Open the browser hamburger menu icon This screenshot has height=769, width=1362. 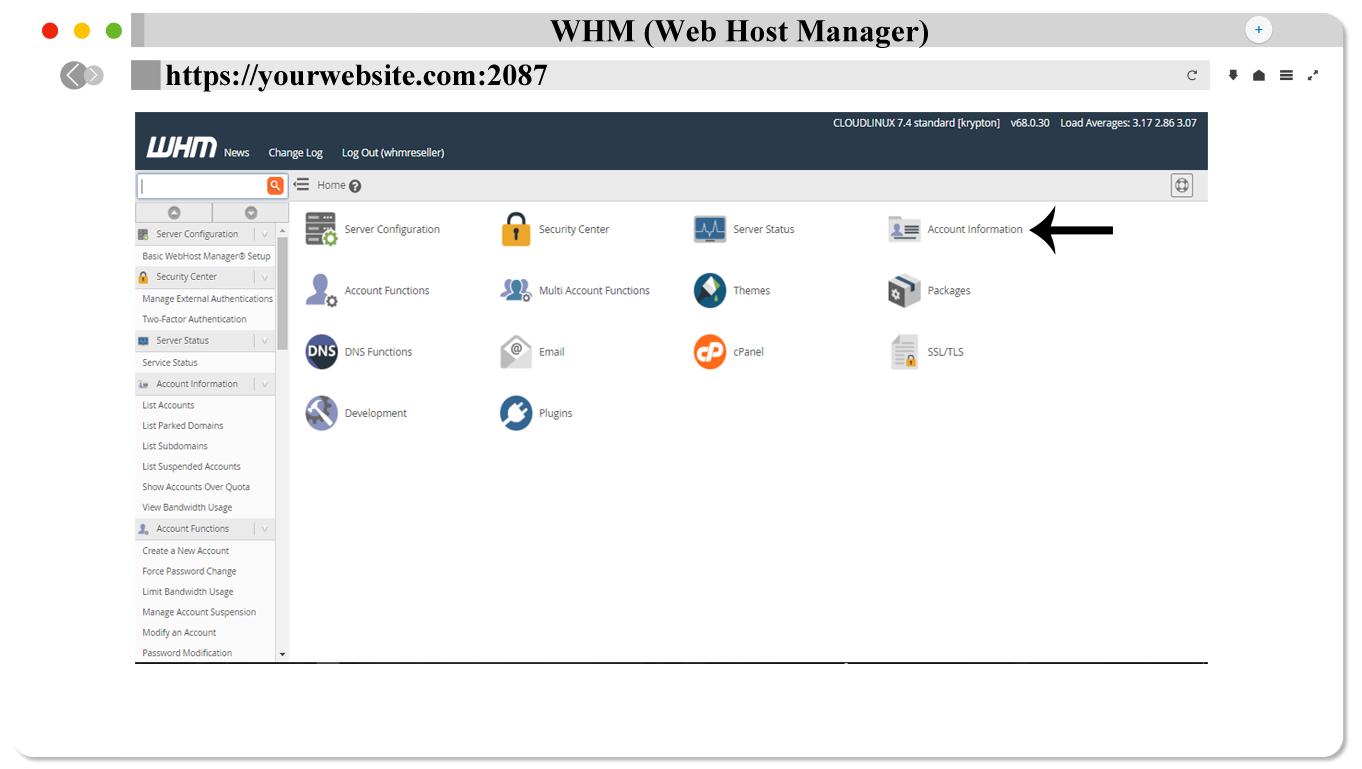click(x=1286, y=75)
